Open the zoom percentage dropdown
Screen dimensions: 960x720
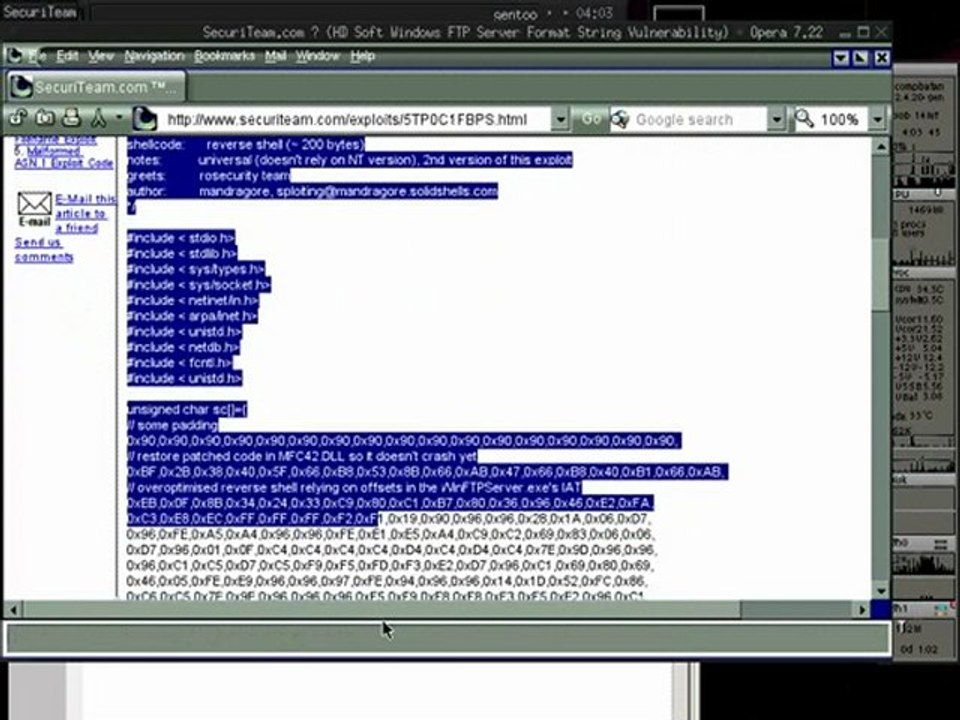tap(878, 119)
